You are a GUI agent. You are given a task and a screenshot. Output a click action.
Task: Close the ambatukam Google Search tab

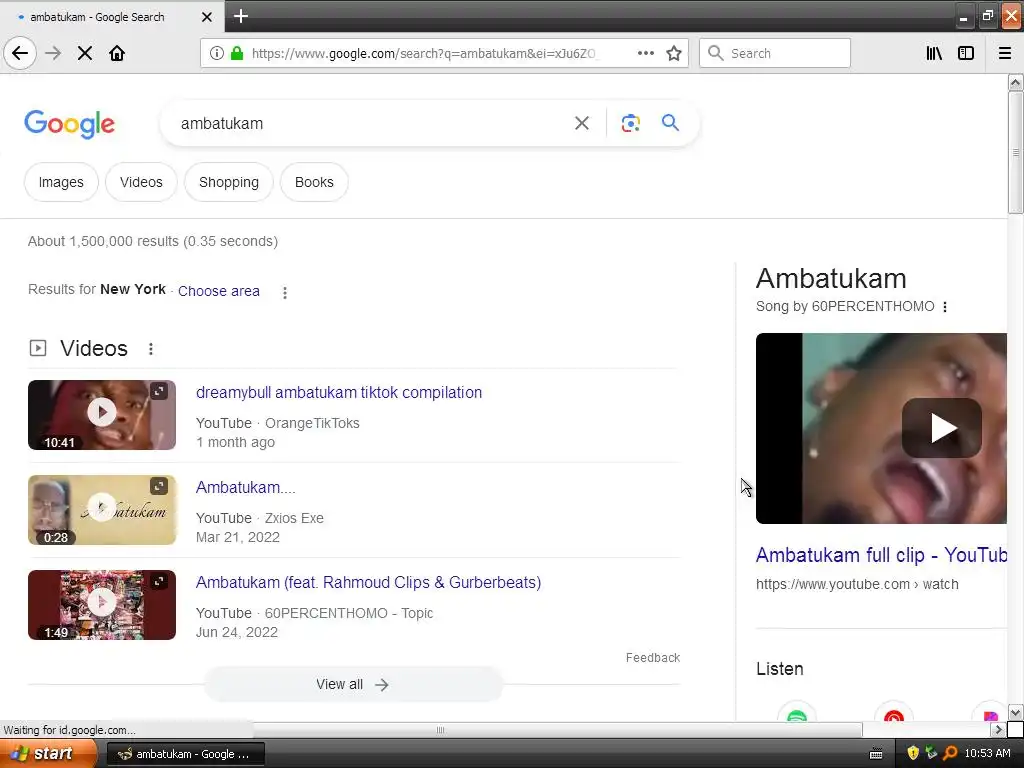coord(206,17)
